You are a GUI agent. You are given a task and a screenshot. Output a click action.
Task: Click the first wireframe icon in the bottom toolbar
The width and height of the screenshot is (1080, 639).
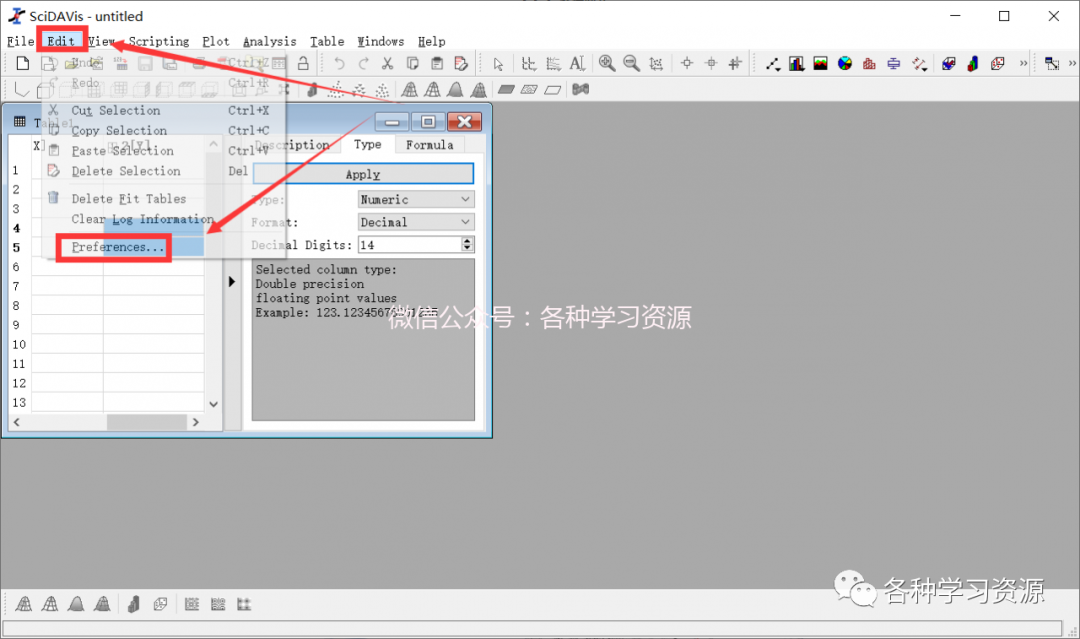tap(24, 604)
